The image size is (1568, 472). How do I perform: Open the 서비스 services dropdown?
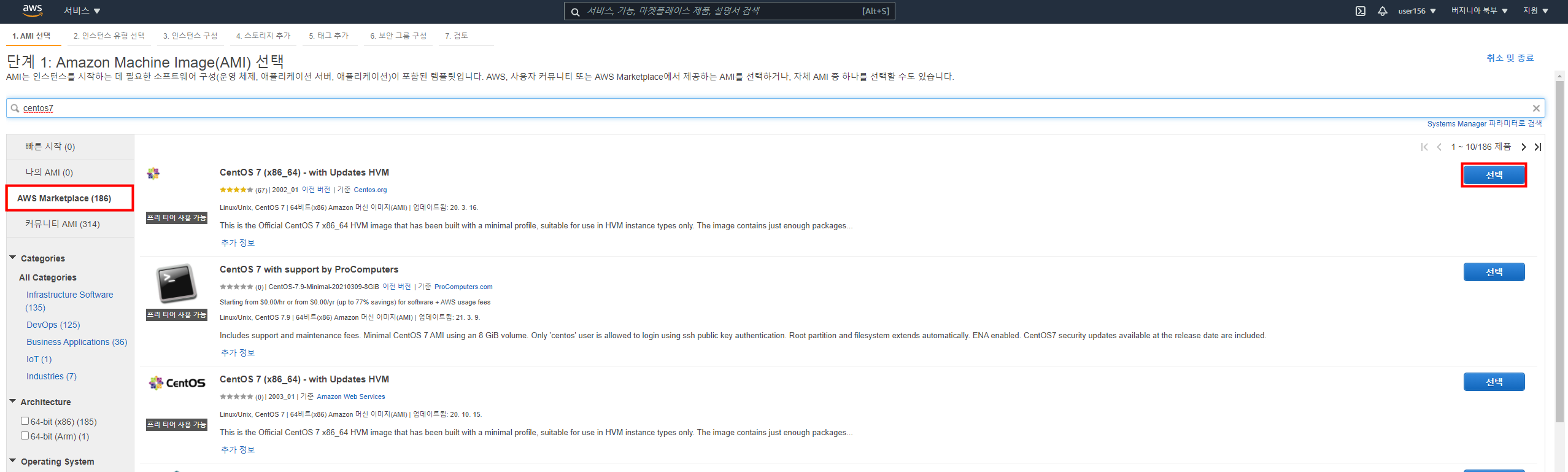pyautogui.click(x=82, y=11)
